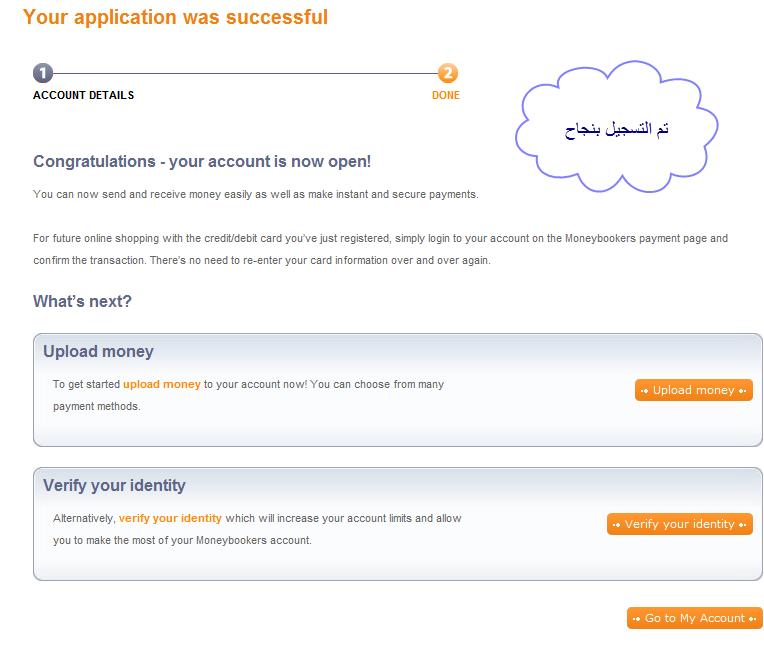Open Go to My Account button
Image resolution: width=764 pixels, height=660 pixels.
pos(694,618)
